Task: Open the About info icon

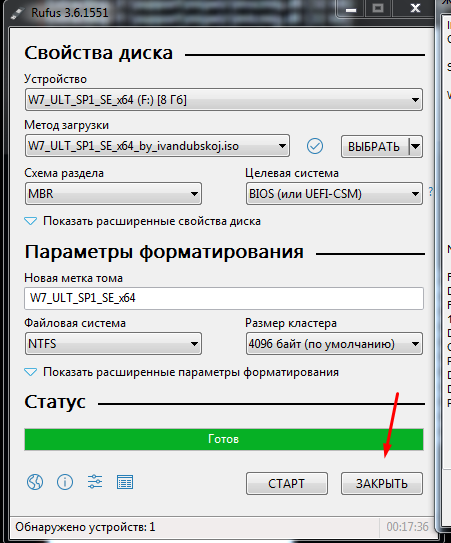Action: tap(65, 482)
